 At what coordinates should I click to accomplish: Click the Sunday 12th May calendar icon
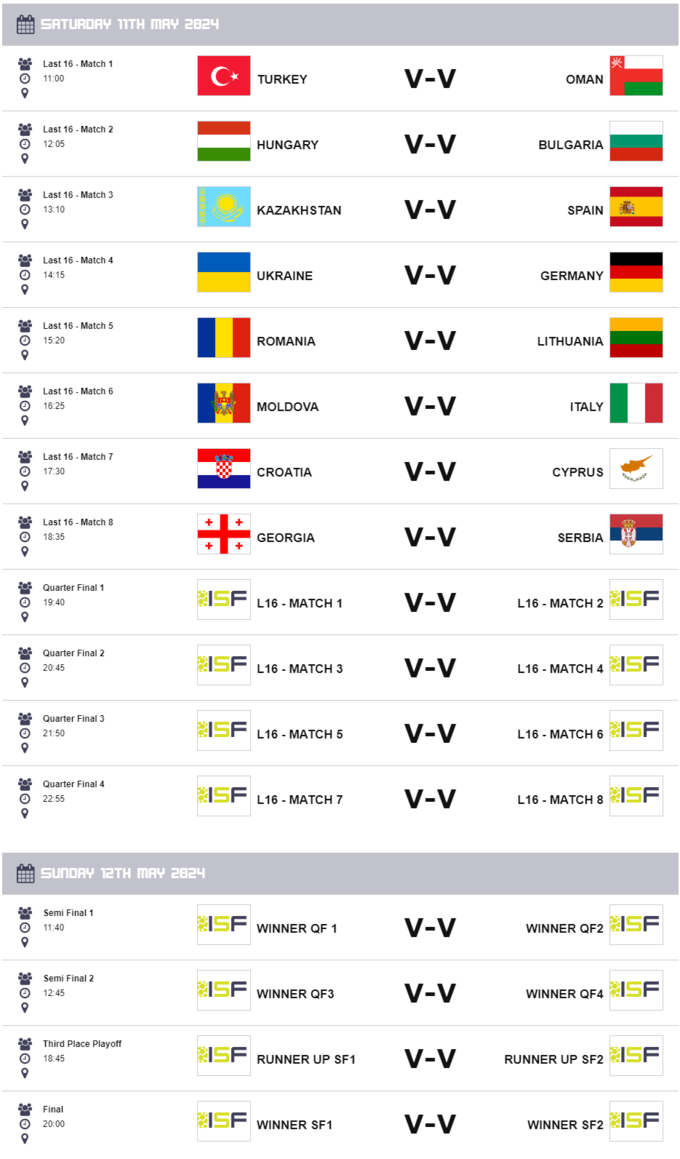pyautogui.click(x=26, y=873)
